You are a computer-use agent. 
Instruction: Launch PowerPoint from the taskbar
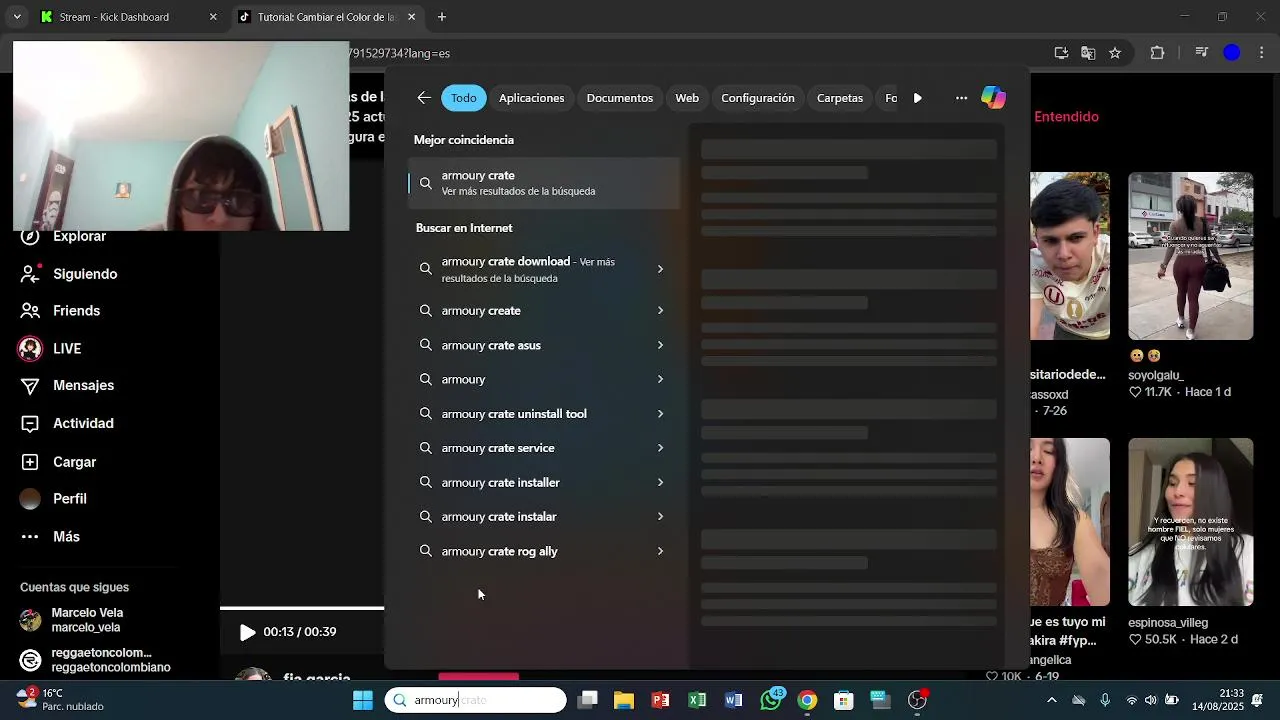[661, 700]
